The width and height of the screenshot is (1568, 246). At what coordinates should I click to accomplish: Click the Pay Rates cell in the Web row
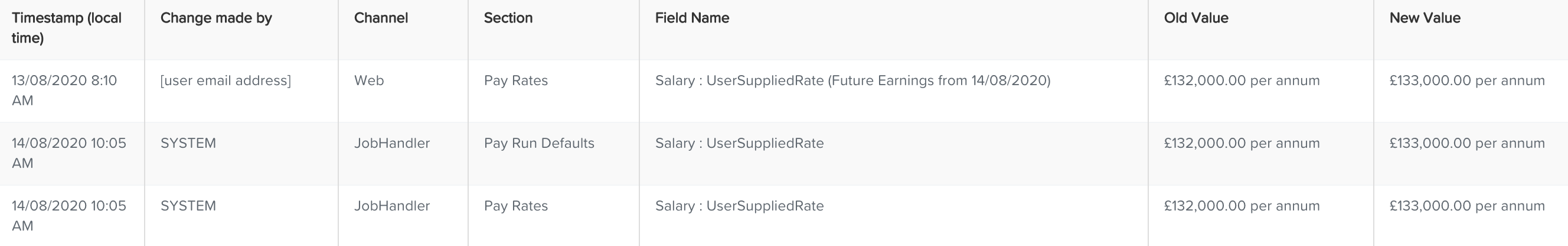pyautogui.click(x=515, y=80)
